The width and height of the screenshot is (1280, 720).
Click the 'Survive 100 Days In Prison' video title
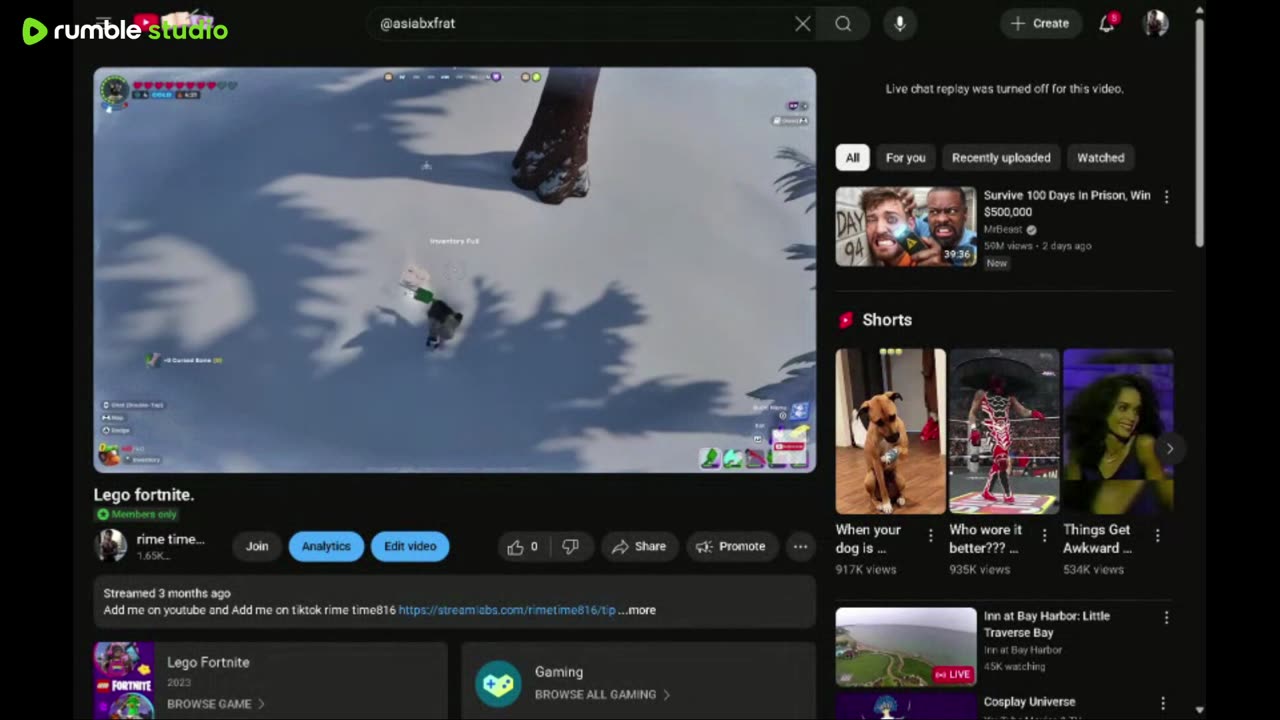(1067, 203)
